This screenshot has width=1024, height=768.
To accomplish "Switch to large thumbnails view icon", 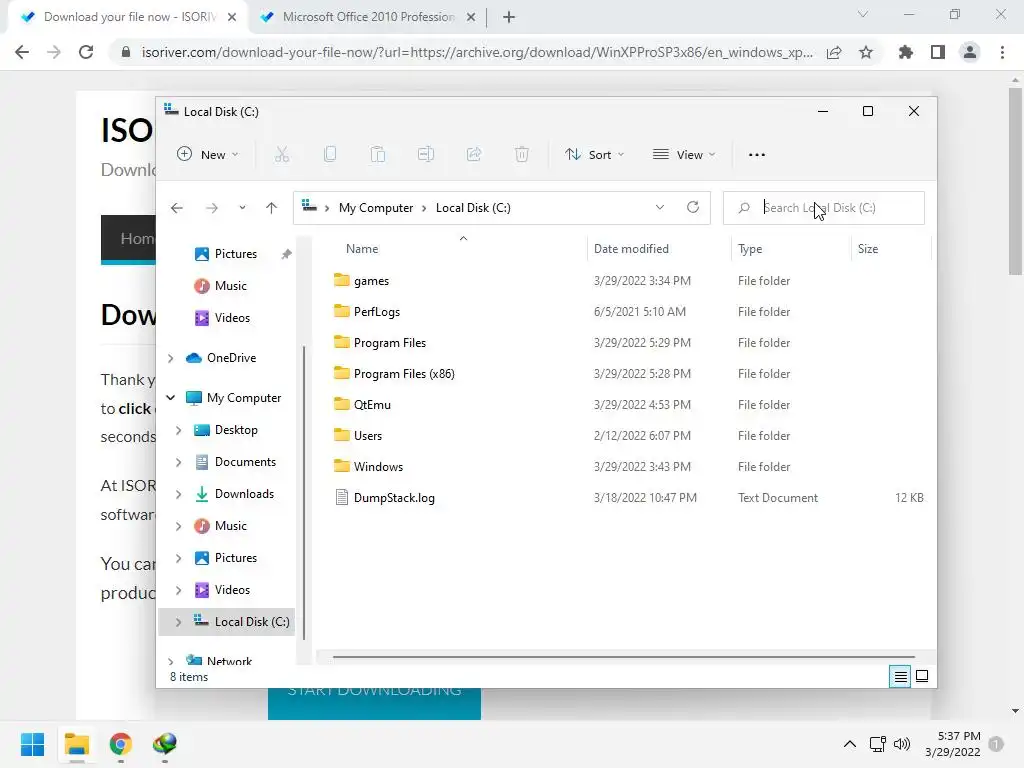I will (x=922, y=677).
